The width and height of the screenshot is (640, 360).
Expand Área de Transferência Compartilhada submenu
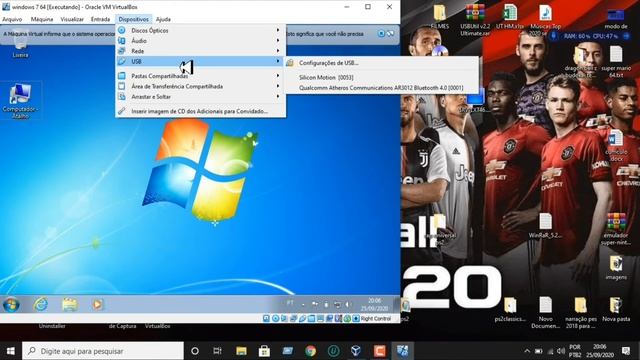200,86
